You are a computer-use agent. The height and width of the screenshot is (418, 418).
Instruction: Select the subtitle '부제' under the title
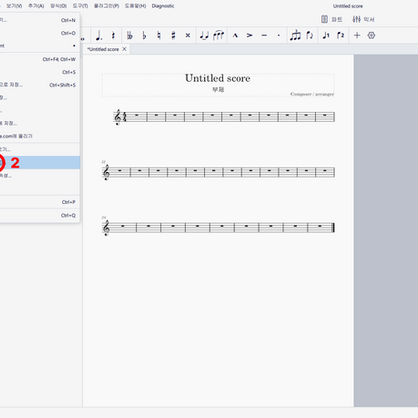point(218,90)
